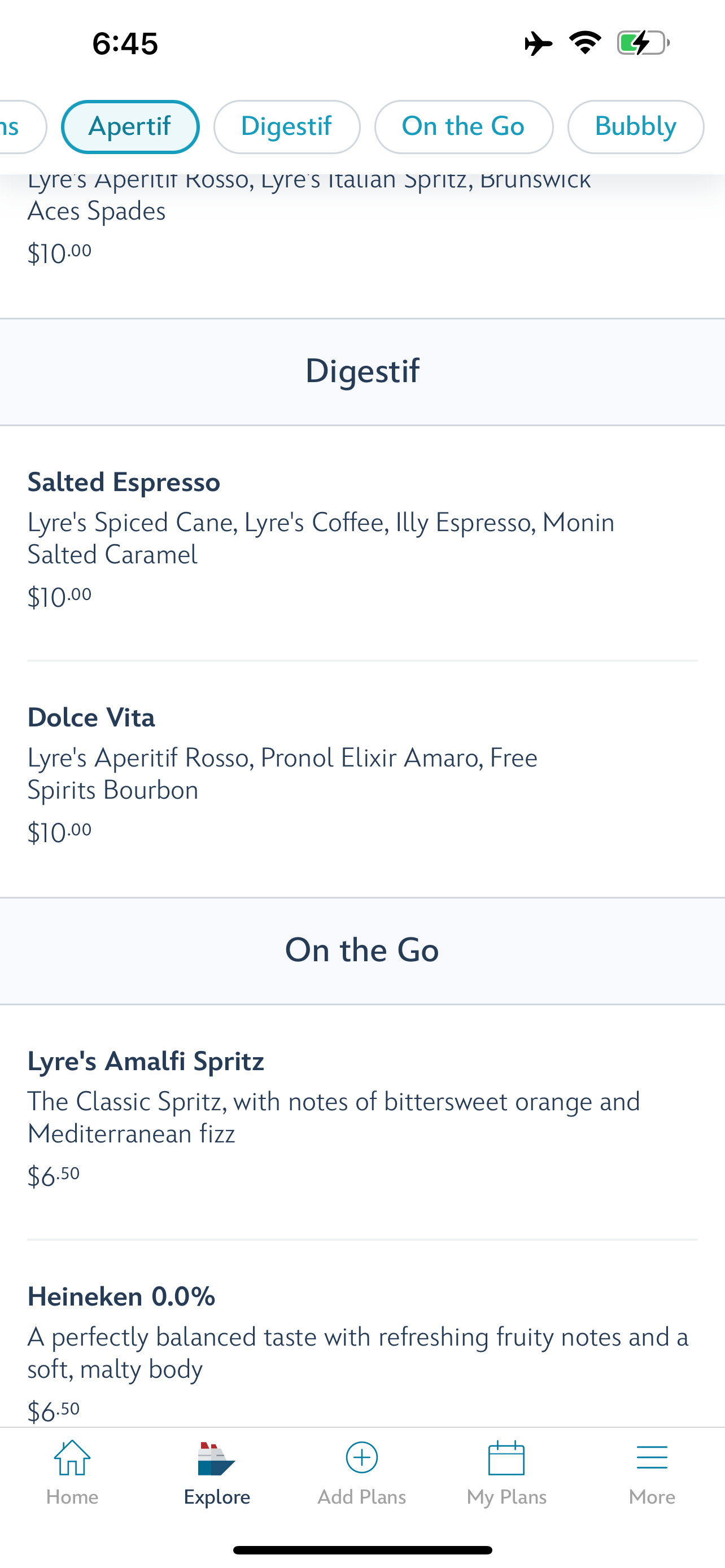Image resolution: width=725 pixels, height=1568 pixels.
Task: Tap the 6:45 status bar clock
Action: (125, 44)
